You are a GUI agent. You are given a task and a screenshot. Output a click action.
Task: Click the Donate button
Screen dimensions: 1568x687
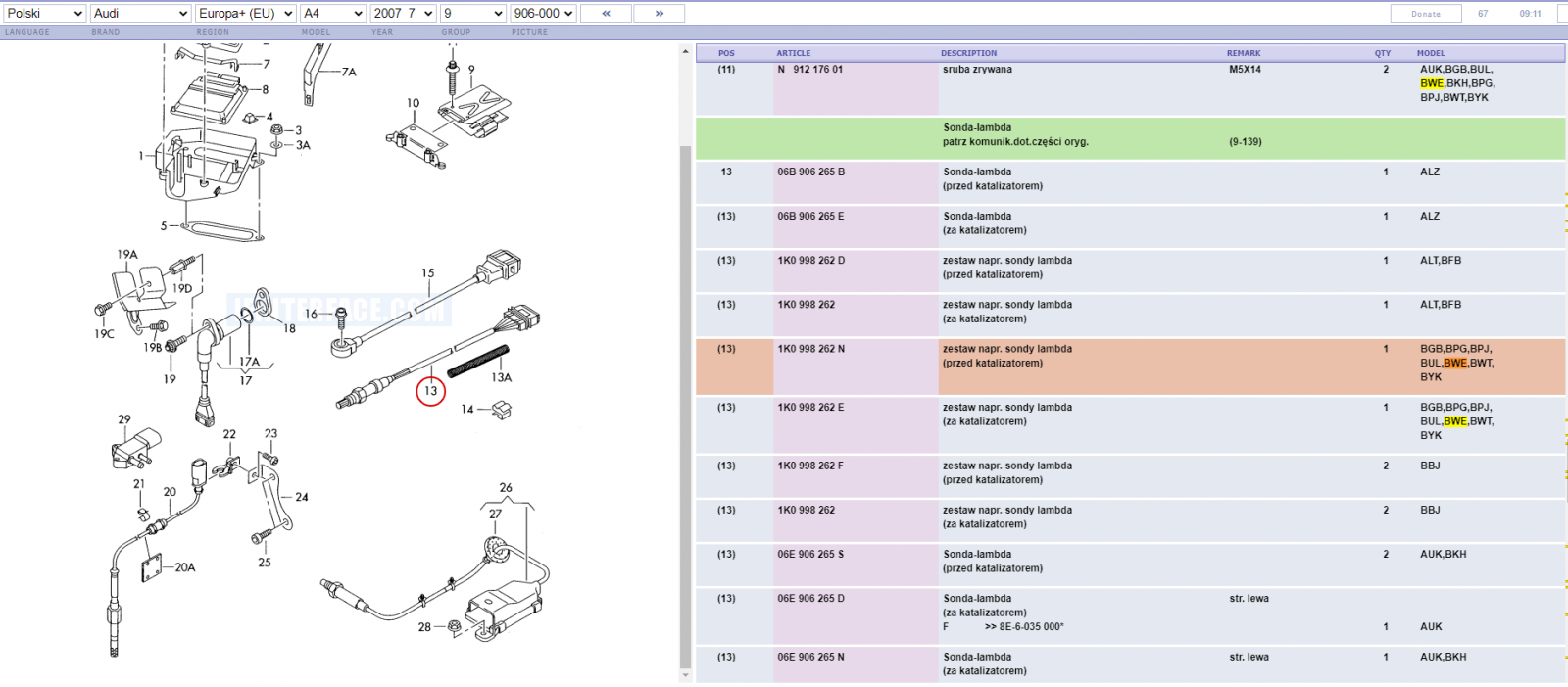[x=1426, y=14]
